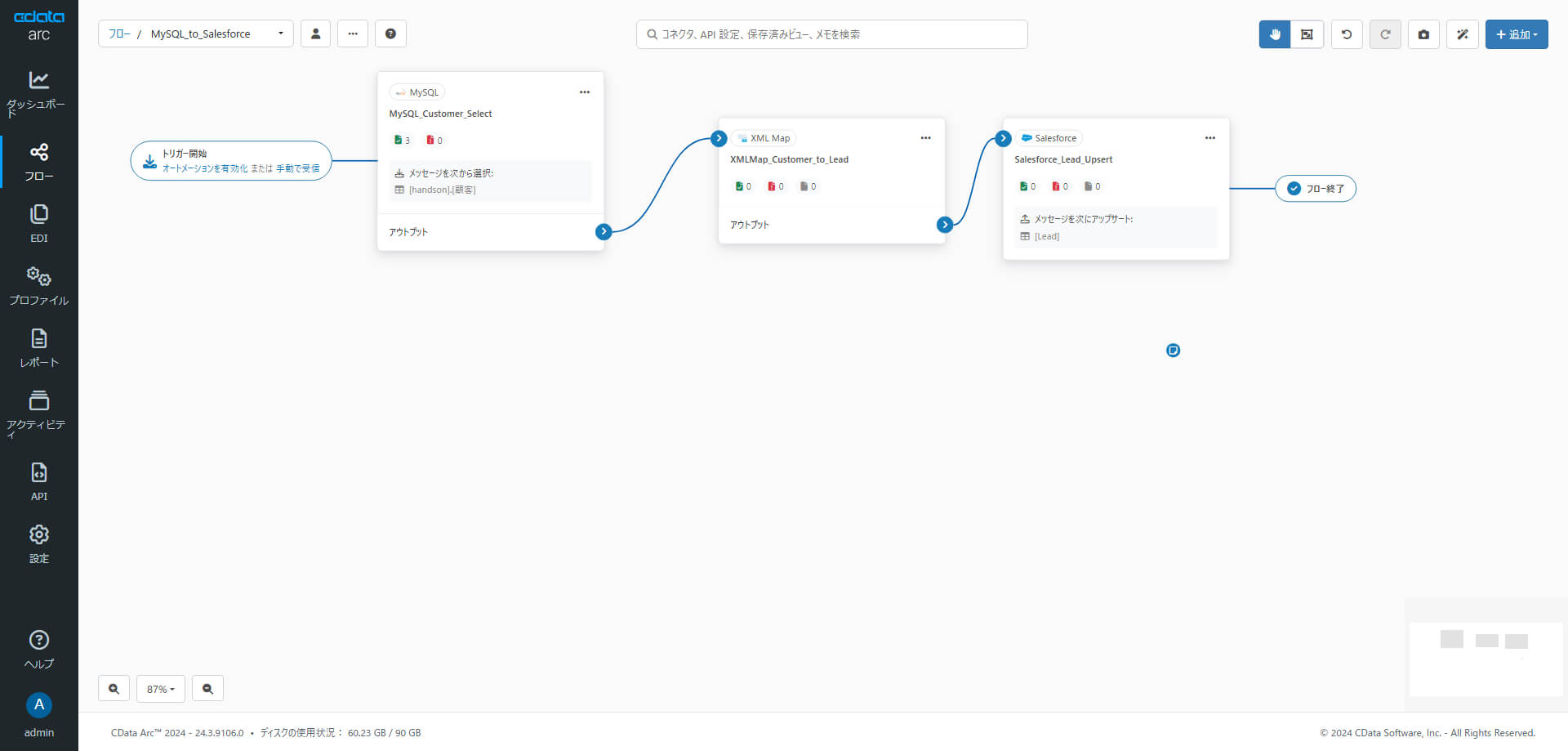Click the 手動で受信 link
This screenshot has width=1568, height=751.
tap(298, 168)
